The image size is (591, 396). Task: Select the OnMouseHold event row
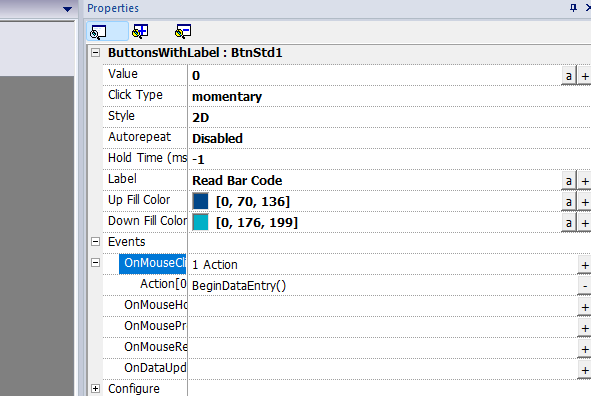point(155,305)
